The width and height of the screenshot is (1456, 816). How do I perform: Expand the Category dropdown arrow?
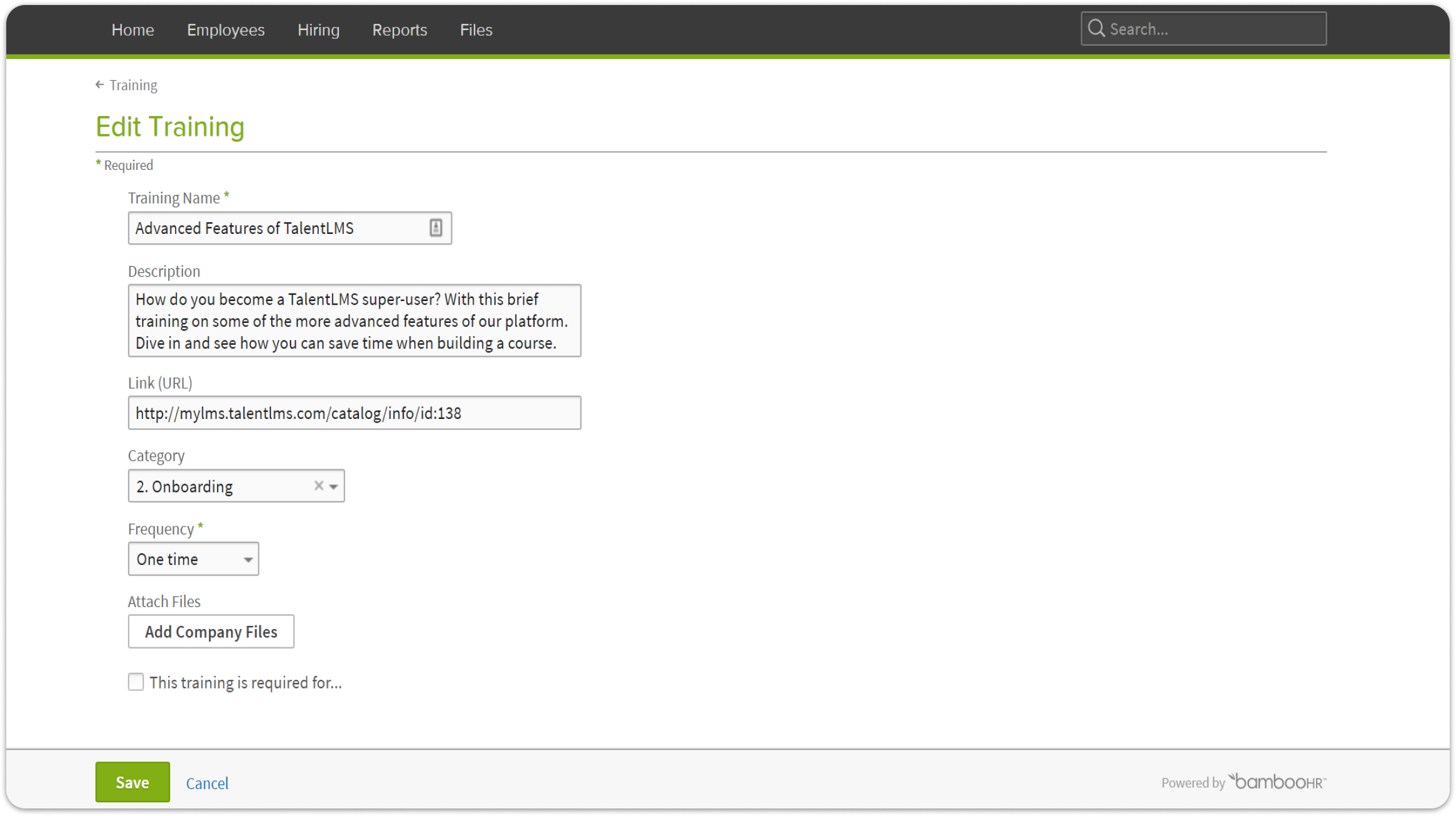click(334, 486)
